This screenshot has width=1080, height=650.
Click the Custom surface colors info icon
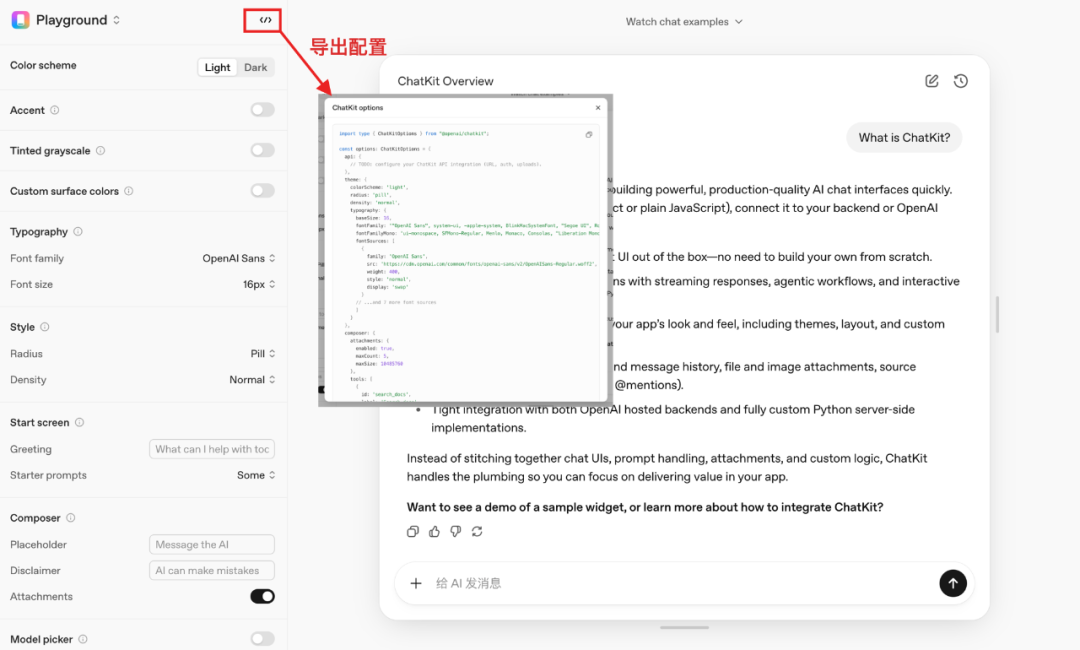pos(129,191)
